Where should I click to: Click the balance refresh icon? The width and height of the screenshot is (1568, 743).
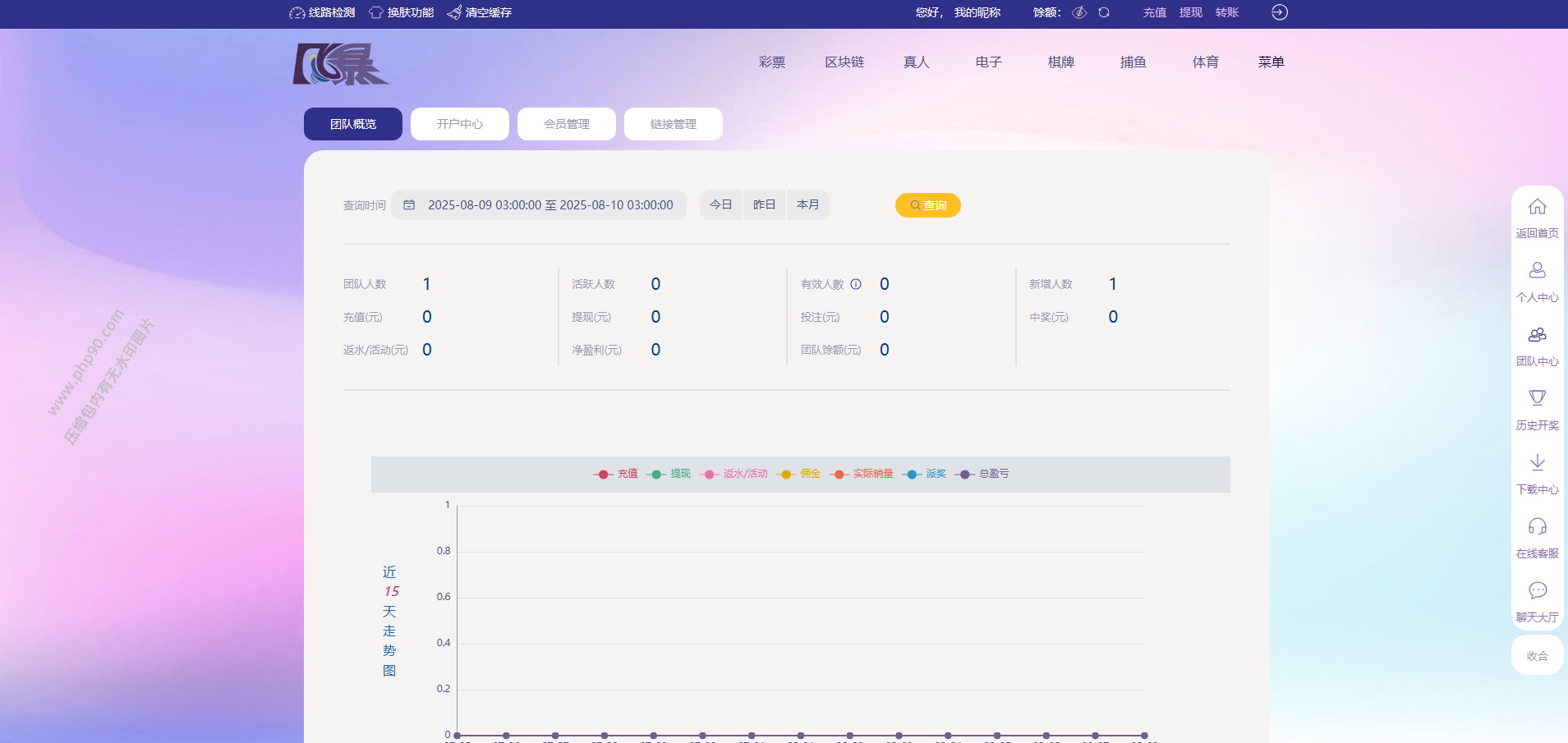click(1104, 12)
